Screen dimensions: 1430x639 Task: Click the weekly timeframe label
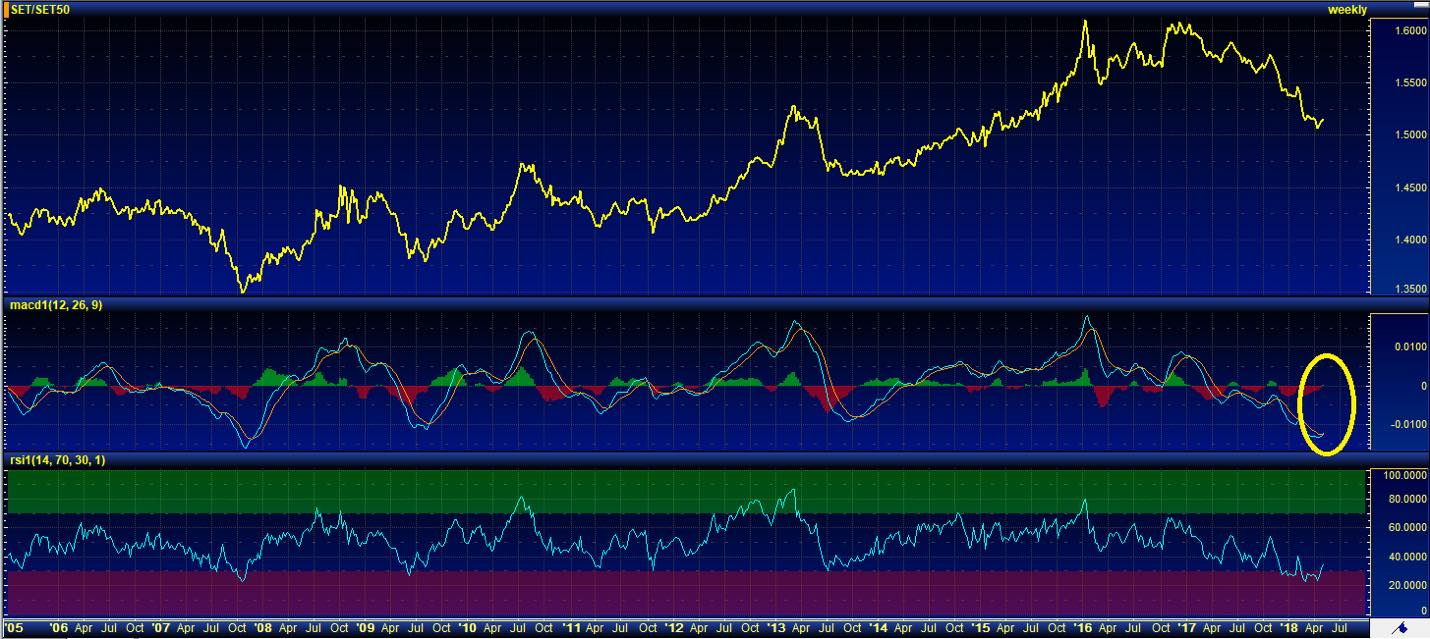point(1346,9)
